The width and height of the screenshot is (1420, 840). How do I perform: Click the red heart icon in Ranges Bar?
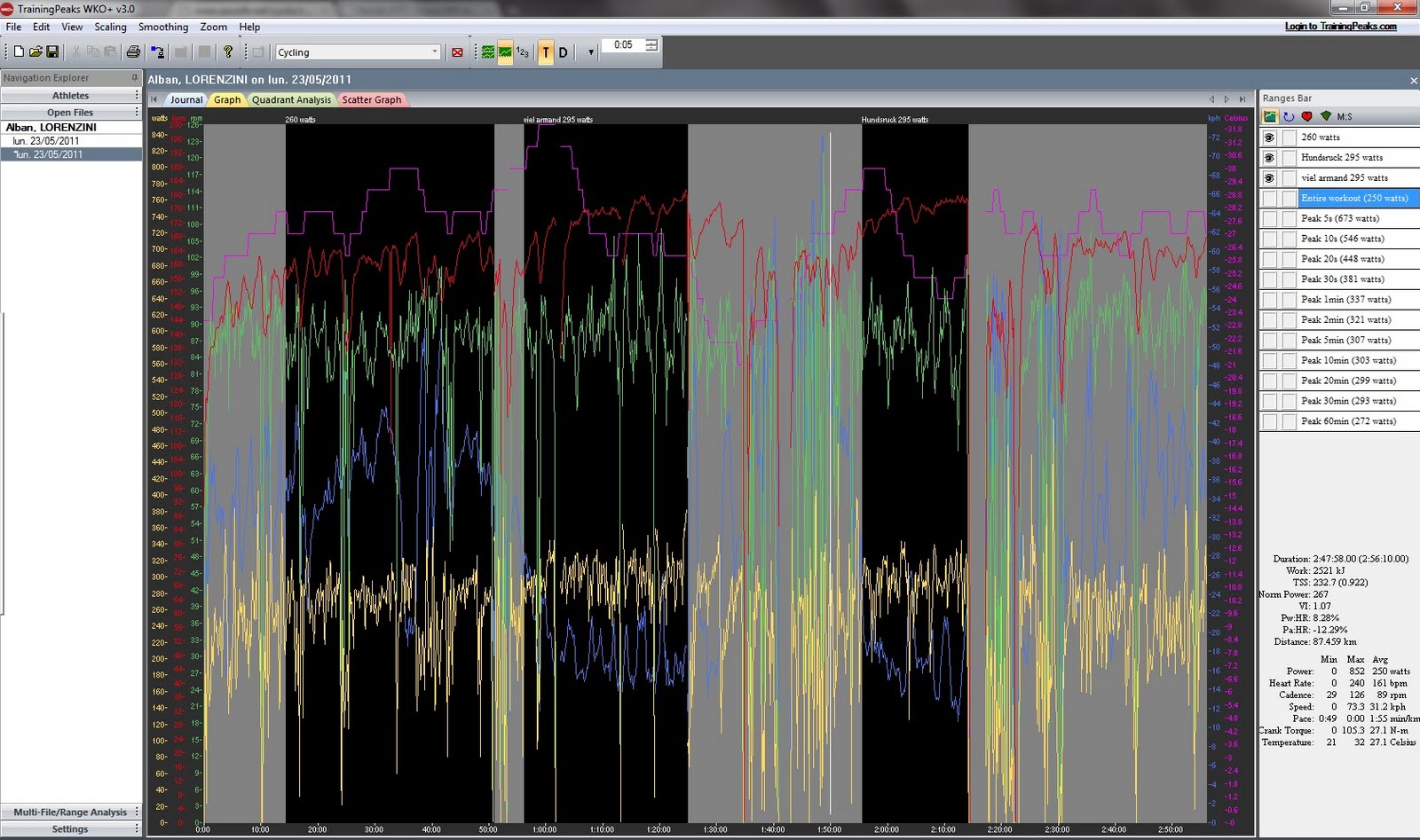point(1306,116)
